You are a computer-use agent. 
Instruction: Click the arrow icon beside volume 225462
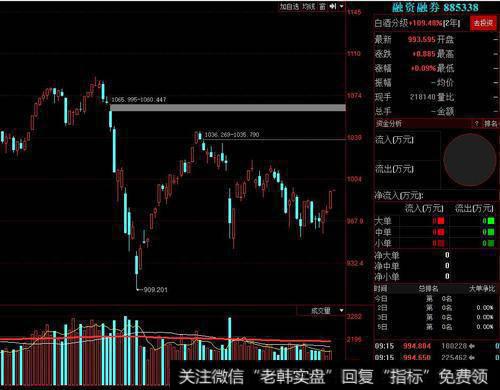point(472,358)
